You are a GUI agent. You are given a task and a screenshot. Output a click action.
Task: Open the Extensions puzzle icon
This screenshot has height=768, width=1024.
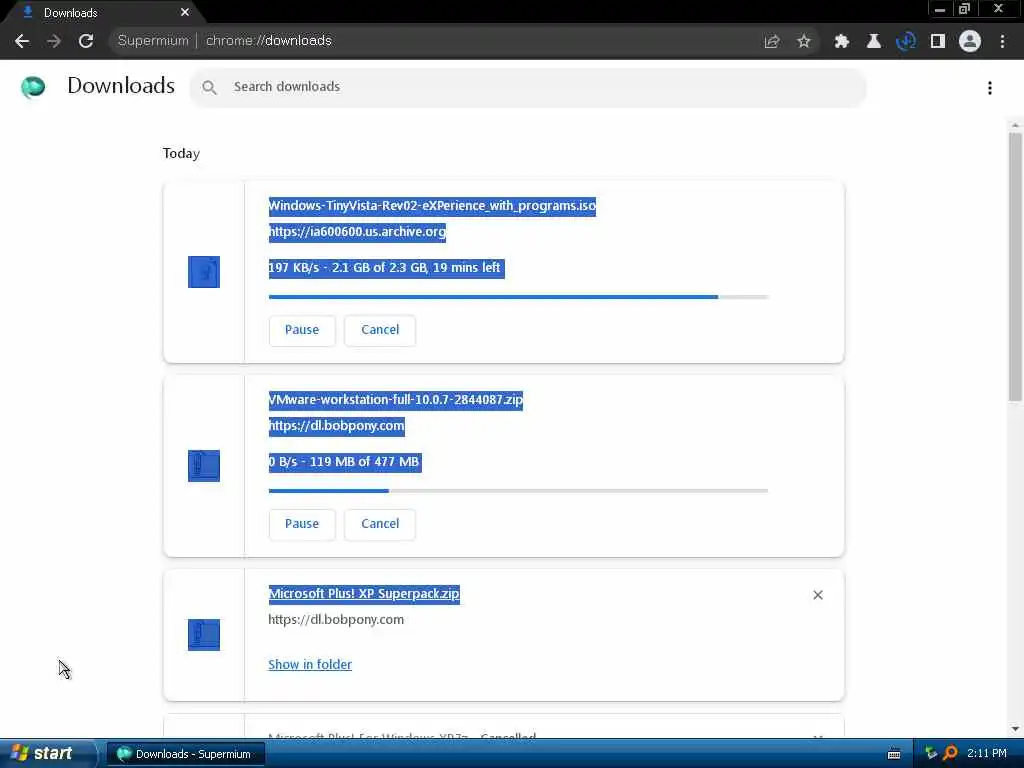[842, 41]
